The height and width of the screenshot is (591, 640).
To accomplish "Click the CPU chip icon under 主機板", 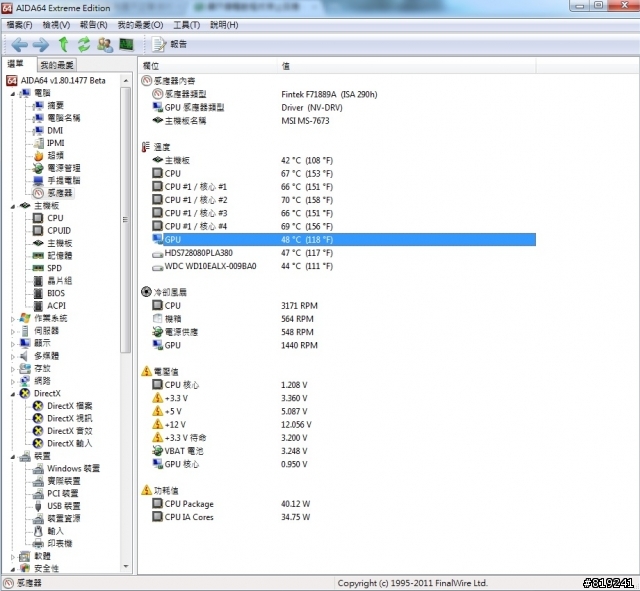I will pos(38,218).
